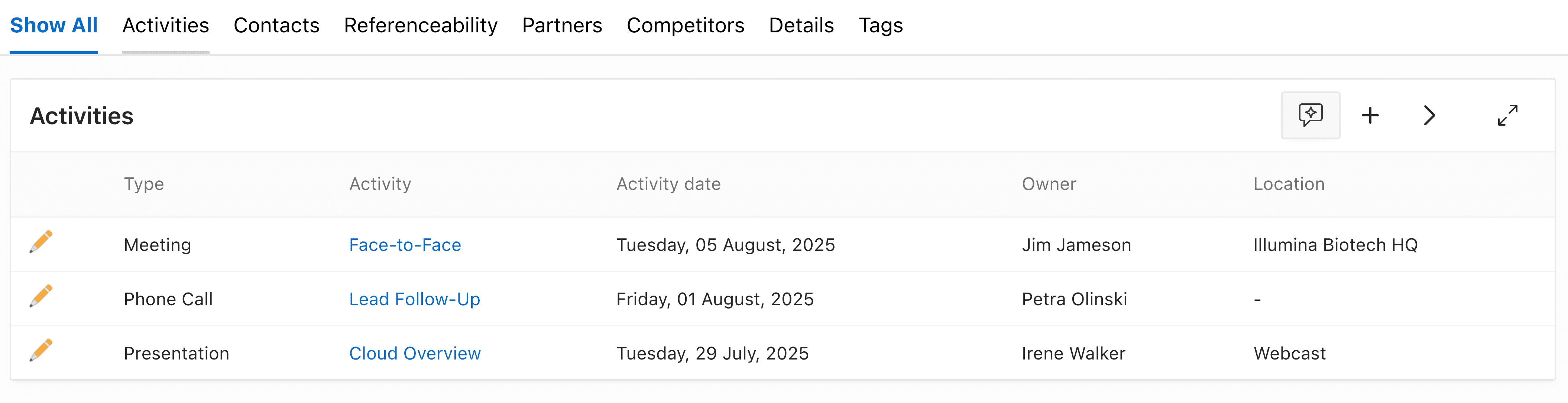Click pencil icon beside Presentation row
The height and width of the screenshot is (403, 1568).
[x=41, y=350]
